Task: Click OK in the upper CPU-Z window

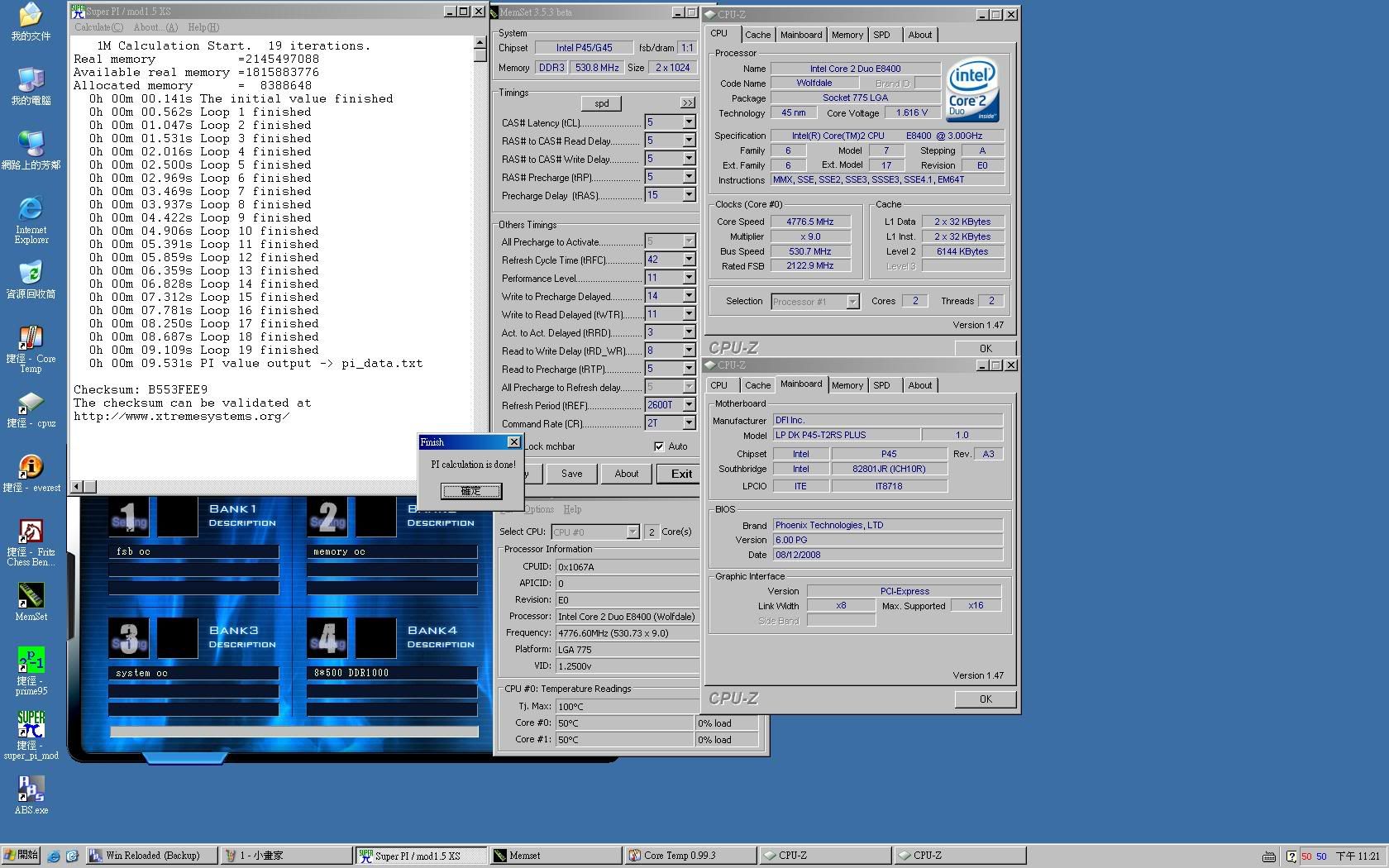Action: click(986, 348)
